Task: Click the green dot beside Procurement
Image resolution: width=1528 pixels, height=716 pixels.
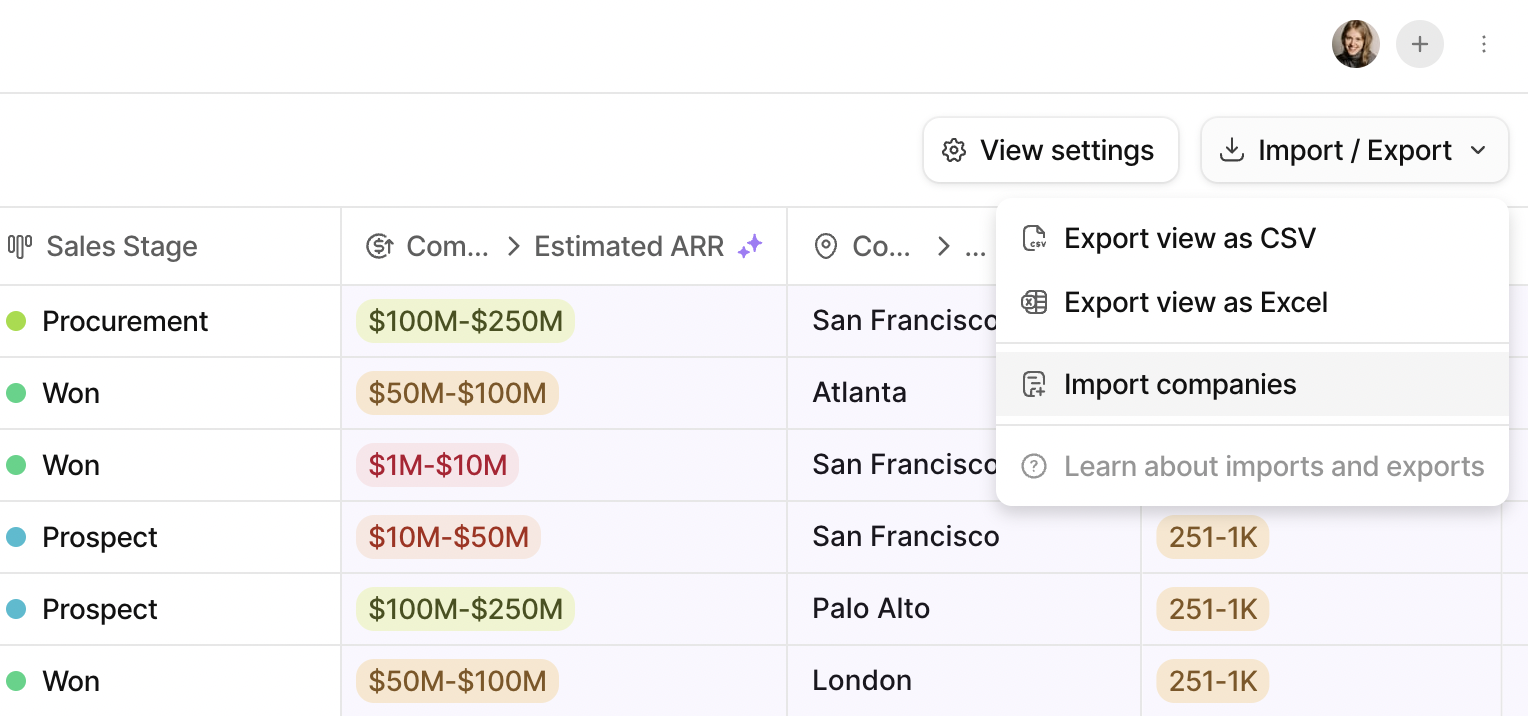Action: pyautogui.click(x=16, y=321)
